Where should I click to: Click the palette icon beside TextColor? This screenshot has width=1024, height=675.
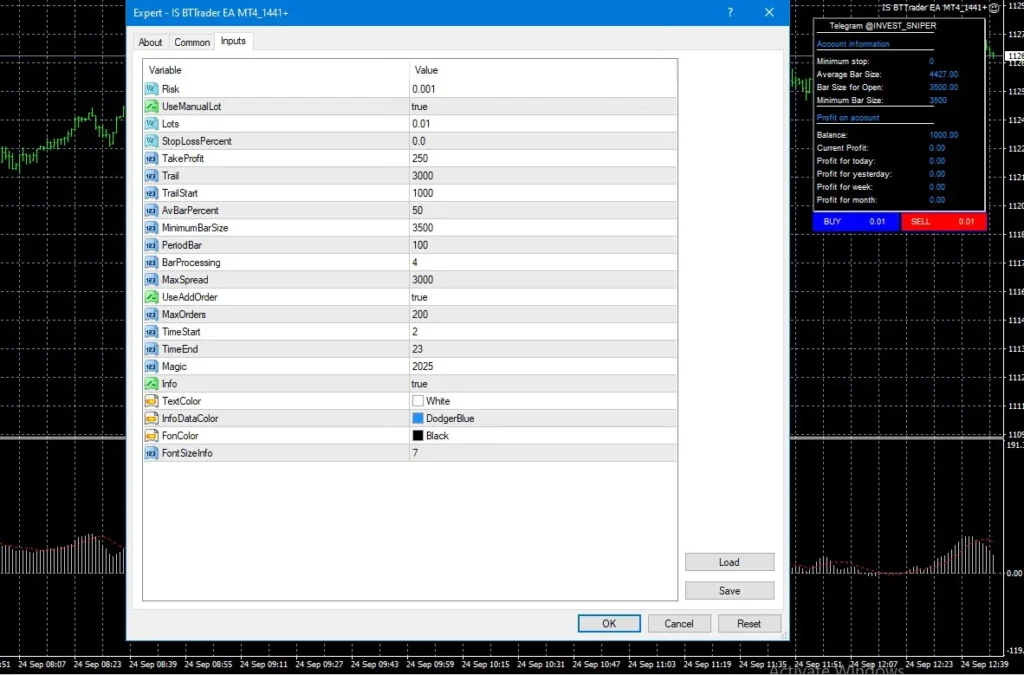pos(153,400)
